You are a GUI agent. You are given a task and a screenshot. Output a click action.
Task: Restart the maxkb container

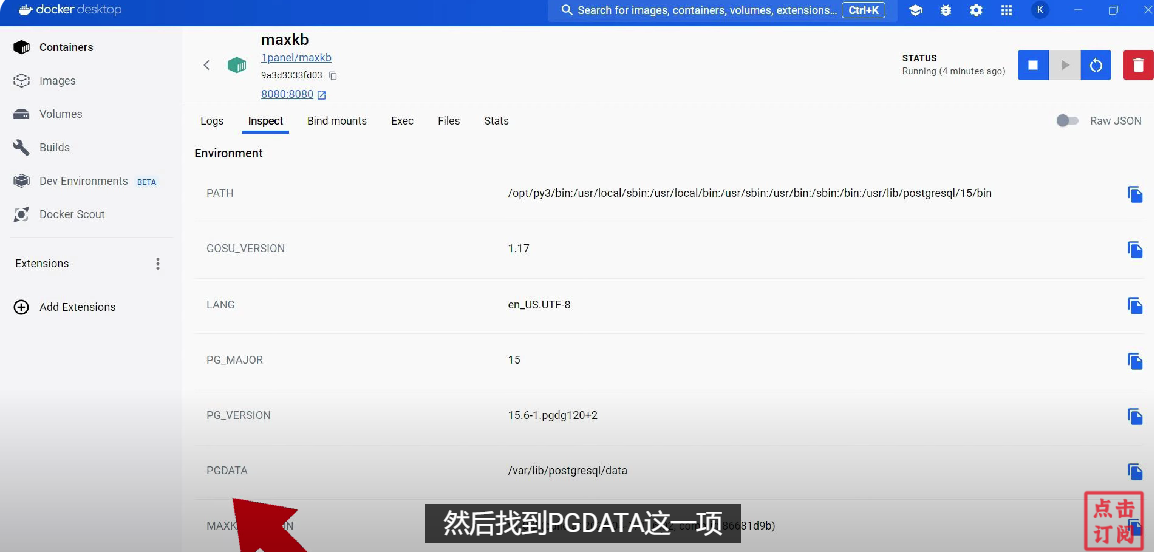(1096, 65)
